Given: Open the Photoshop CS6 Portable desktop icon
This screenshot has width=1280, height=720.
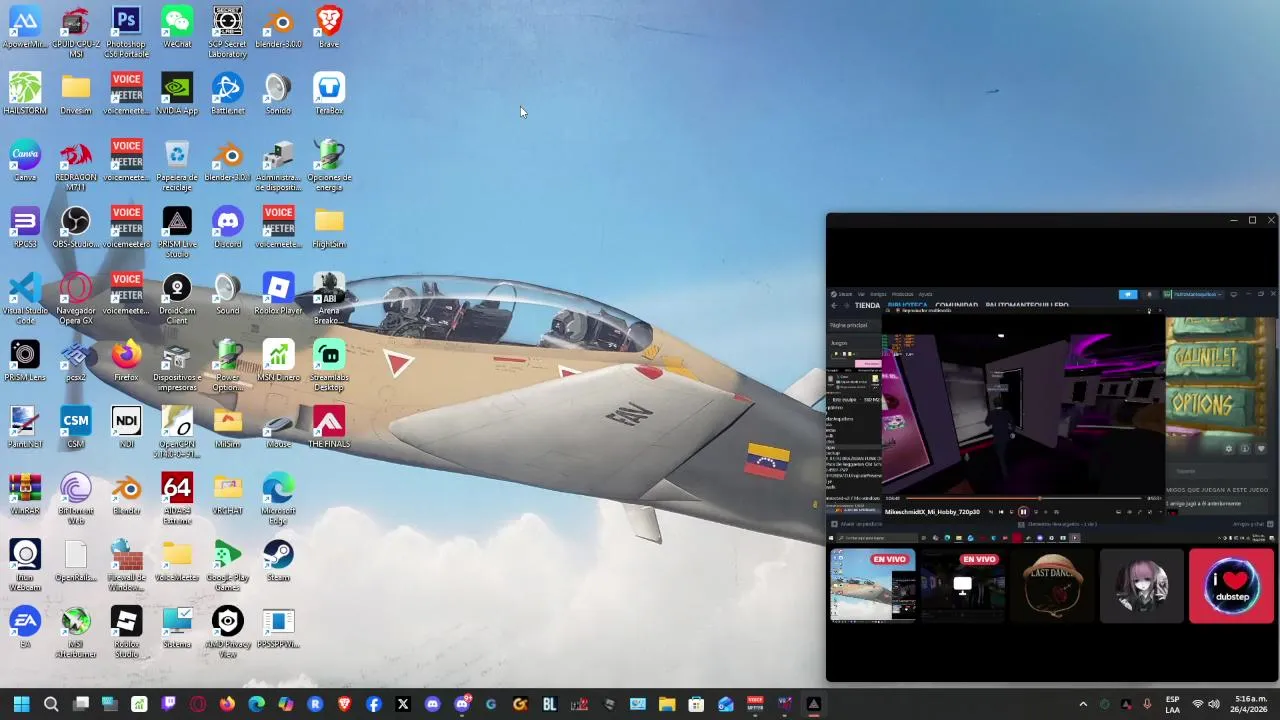Looking at the screenshot, I should pos(126,32).
